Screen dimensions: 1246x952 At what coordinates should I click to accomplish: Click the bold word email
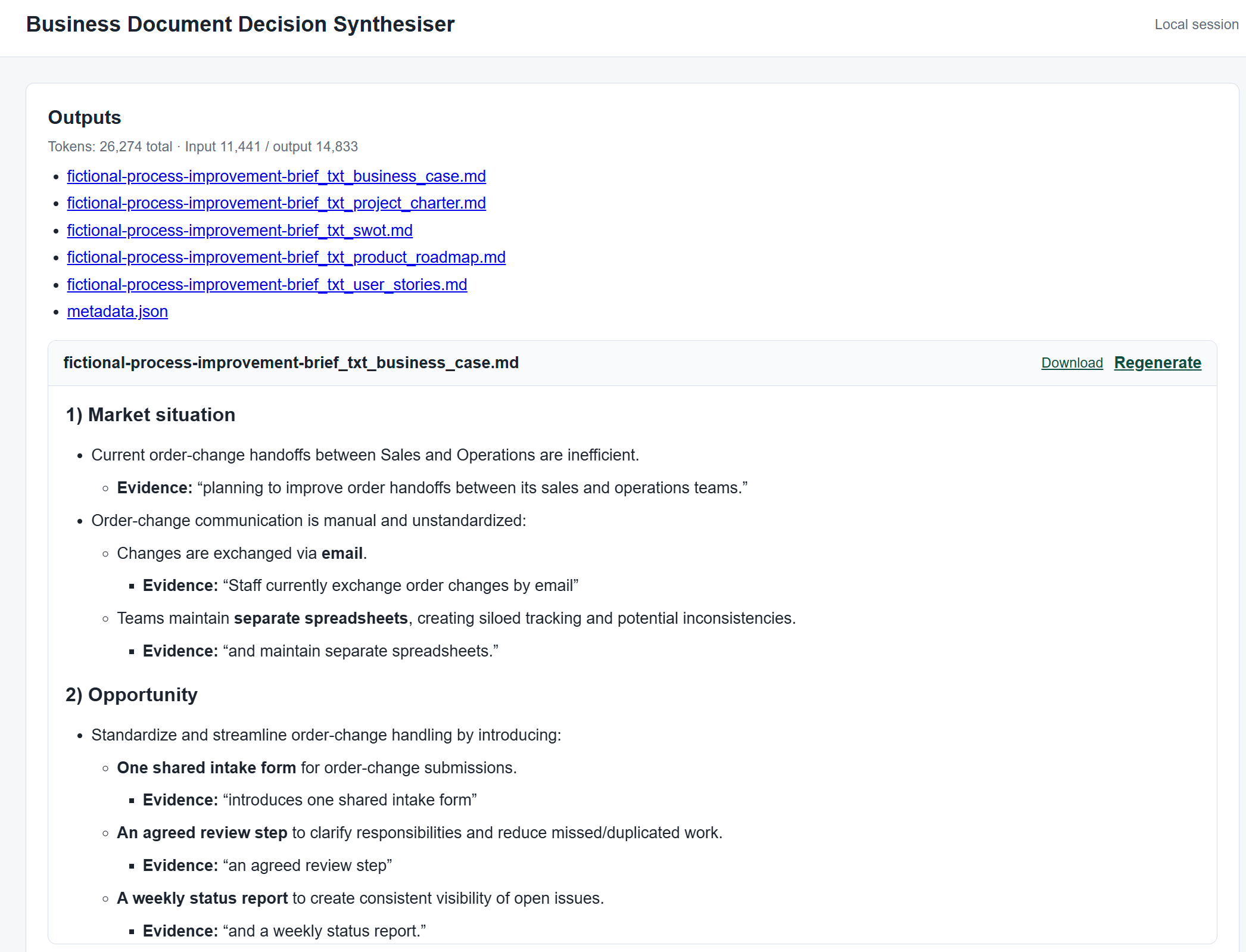[x=342, y=553]
